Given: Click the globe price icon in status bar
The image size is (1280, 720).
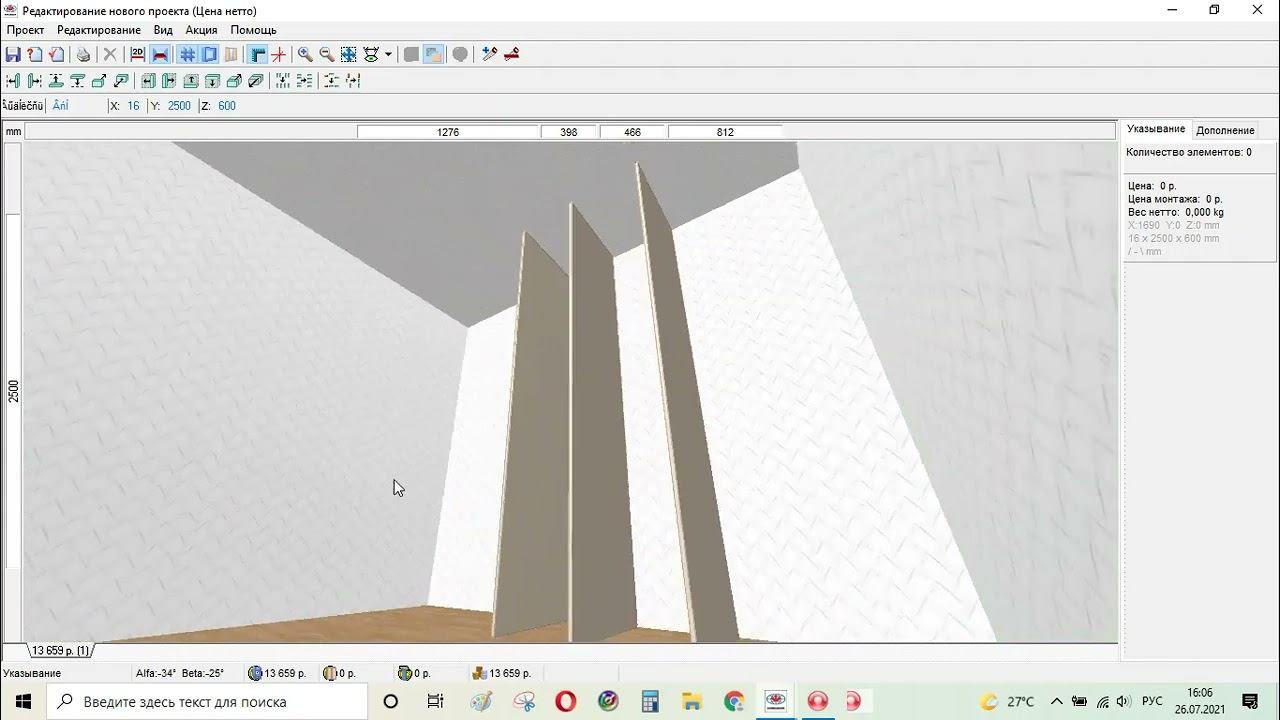Looking at the screenshot, I should coord(255,673).
